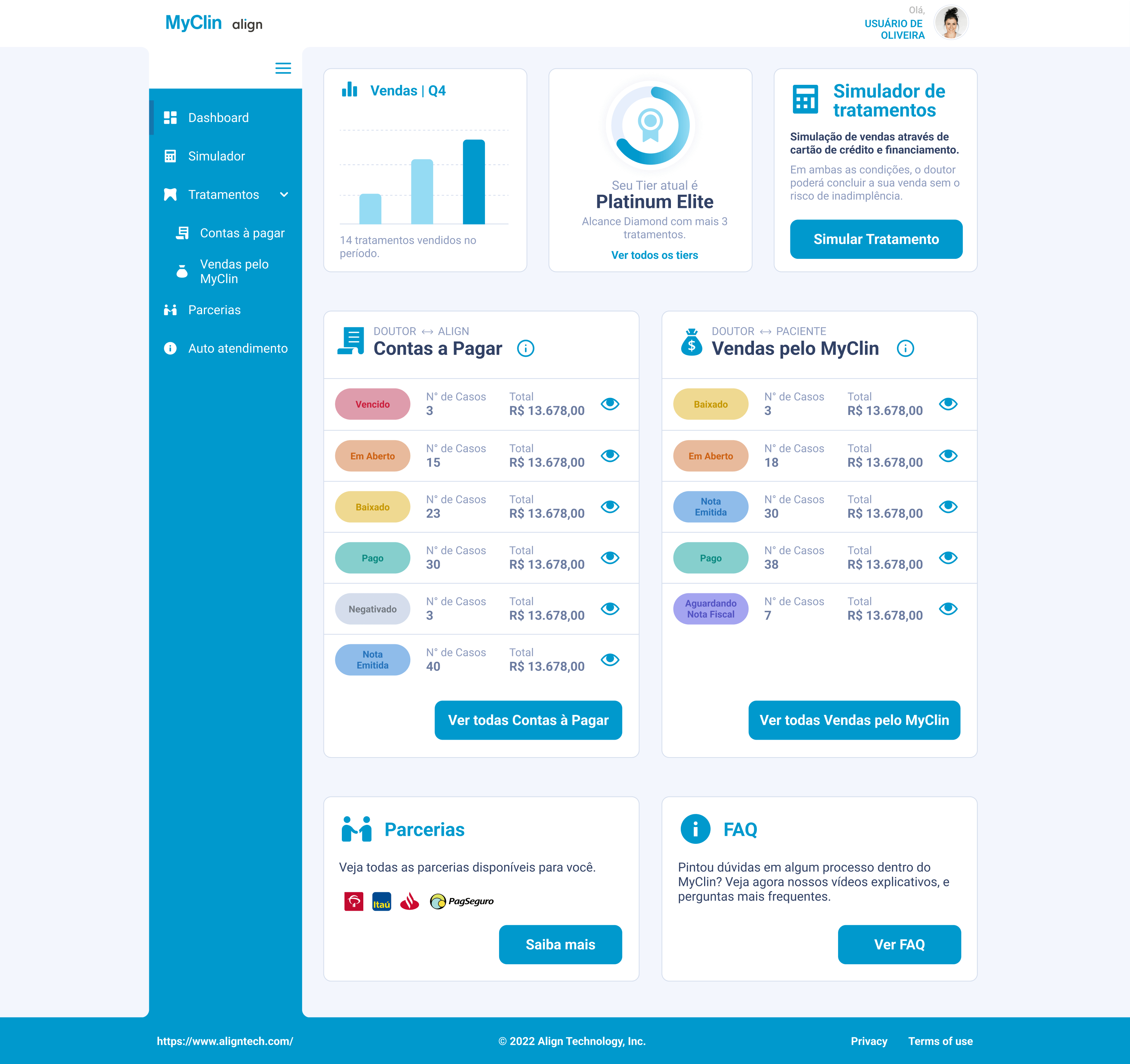The width and height of the screenshot is (1130, 1064).
Task: Click Ver todas Vendas pelo MyClin button
Action: point(854,720)
